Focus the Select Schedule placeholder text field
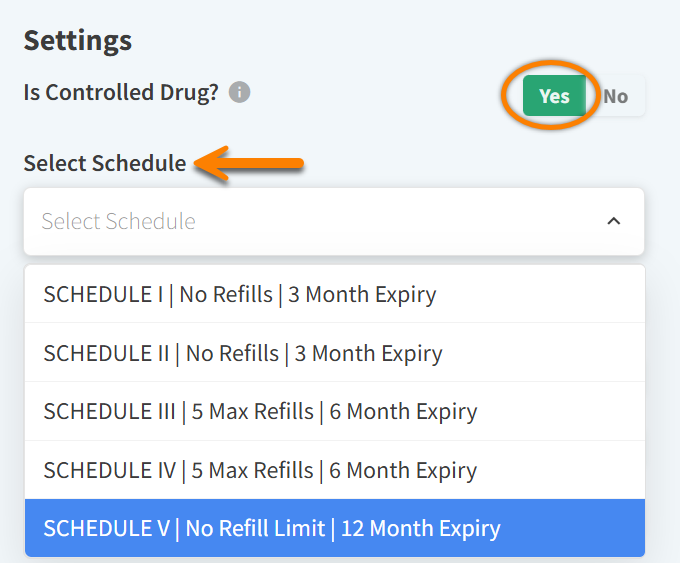Viewport: 680px width, 563px height. (118, 221)
